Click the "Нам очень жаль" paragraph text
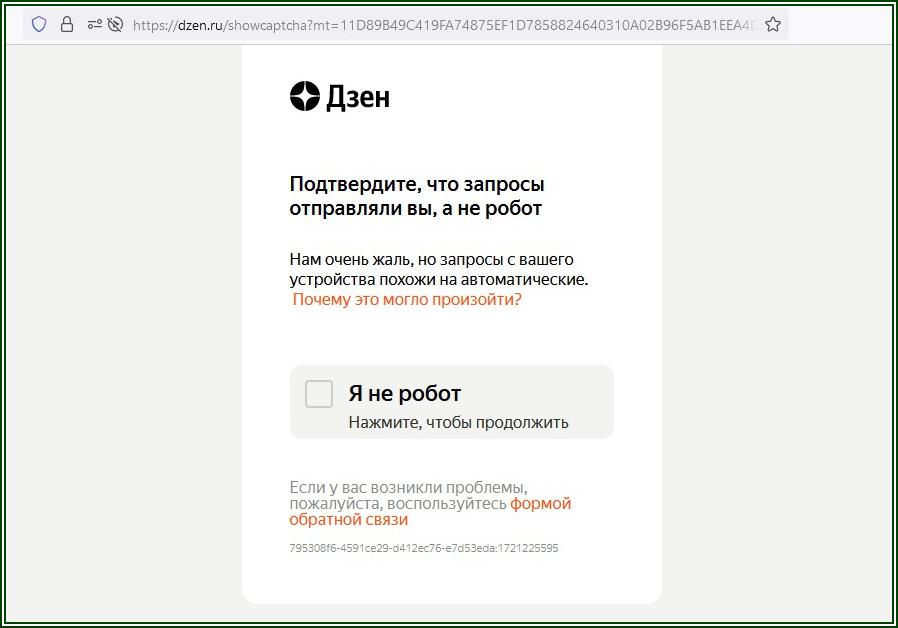Viewport: 898px width, 628px height. pyautogui.click(x=439, y=270)
